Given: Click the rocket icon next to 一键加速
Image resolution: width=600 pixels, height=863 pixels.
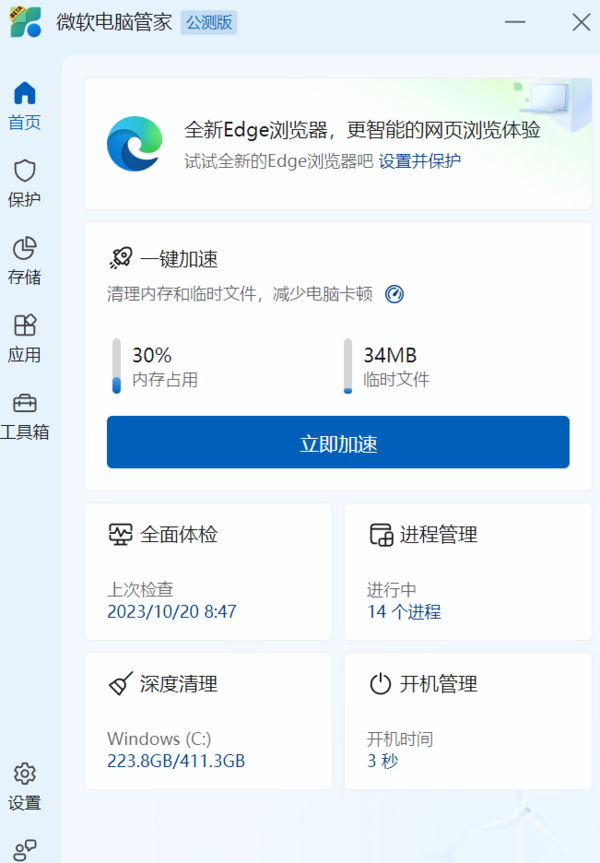Looking at the screenshot, I should pyautogui.click(x=120, y=258).
